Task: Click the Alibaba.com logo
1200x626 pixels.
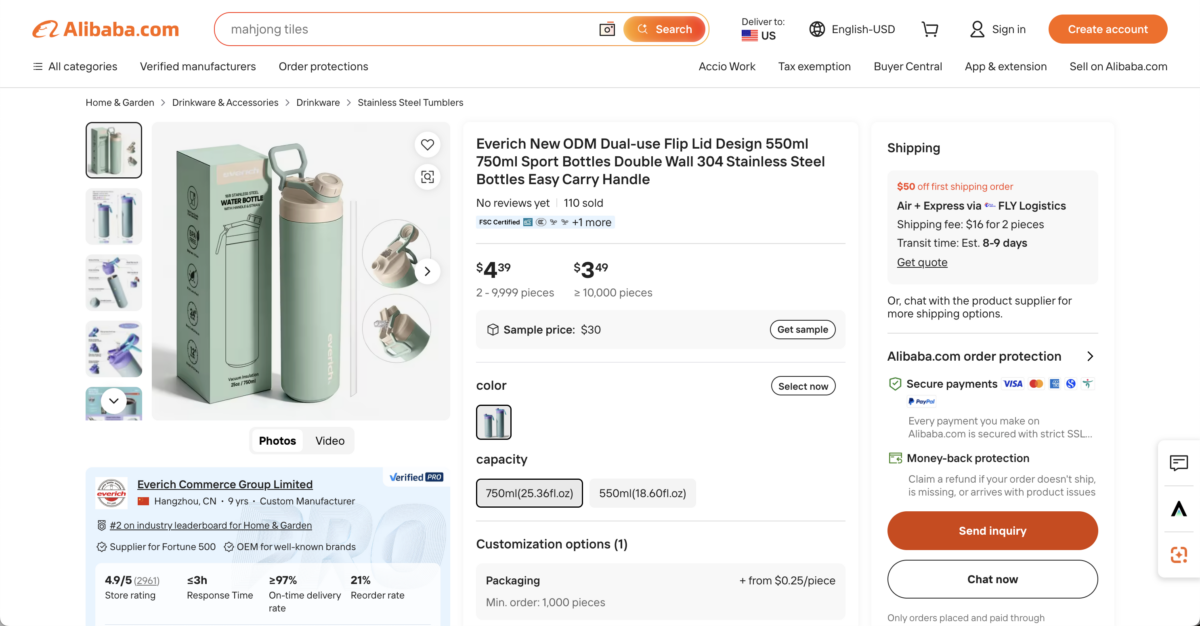Action: [106, 29]
